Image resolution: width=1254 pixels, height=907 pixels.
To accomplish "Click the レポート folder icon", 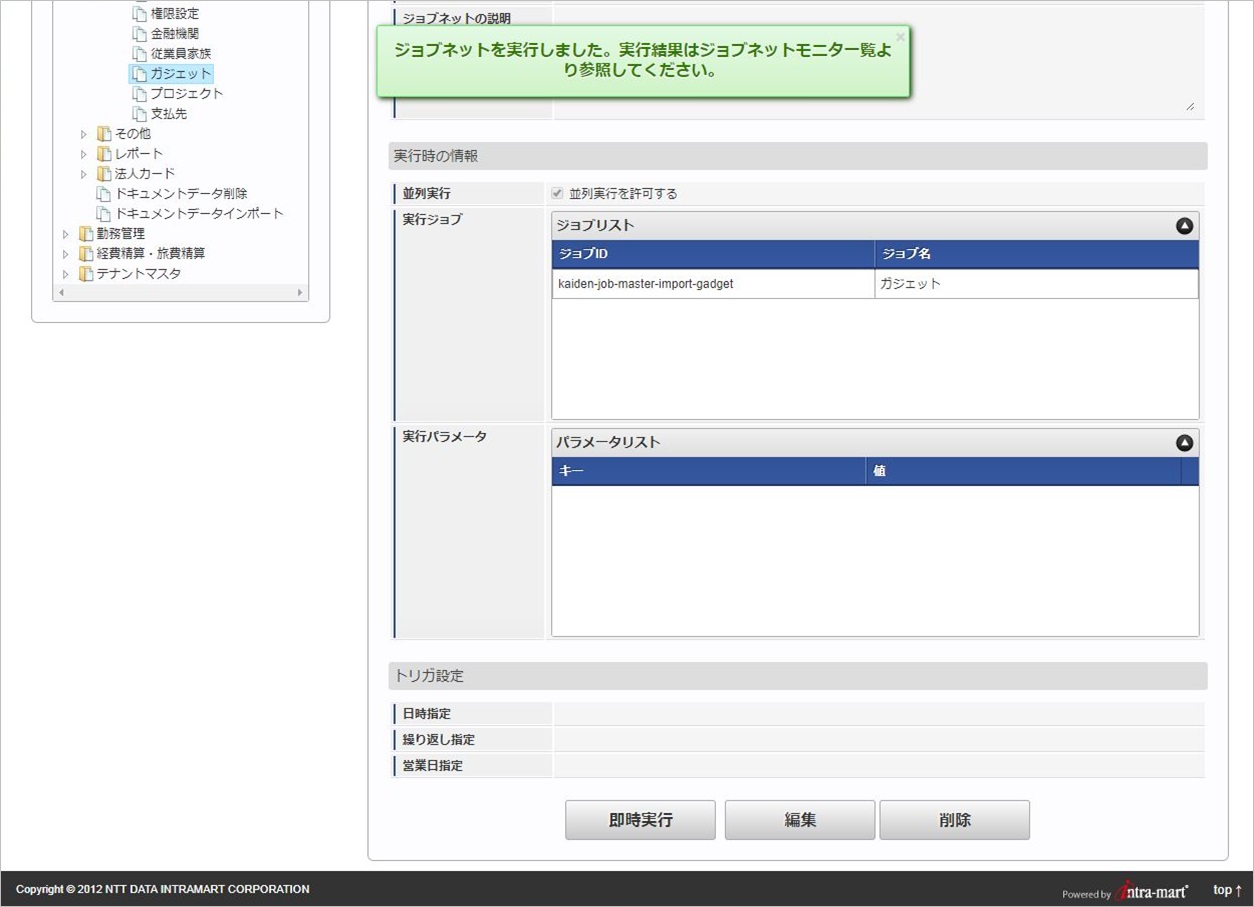I will click(104, 154).
